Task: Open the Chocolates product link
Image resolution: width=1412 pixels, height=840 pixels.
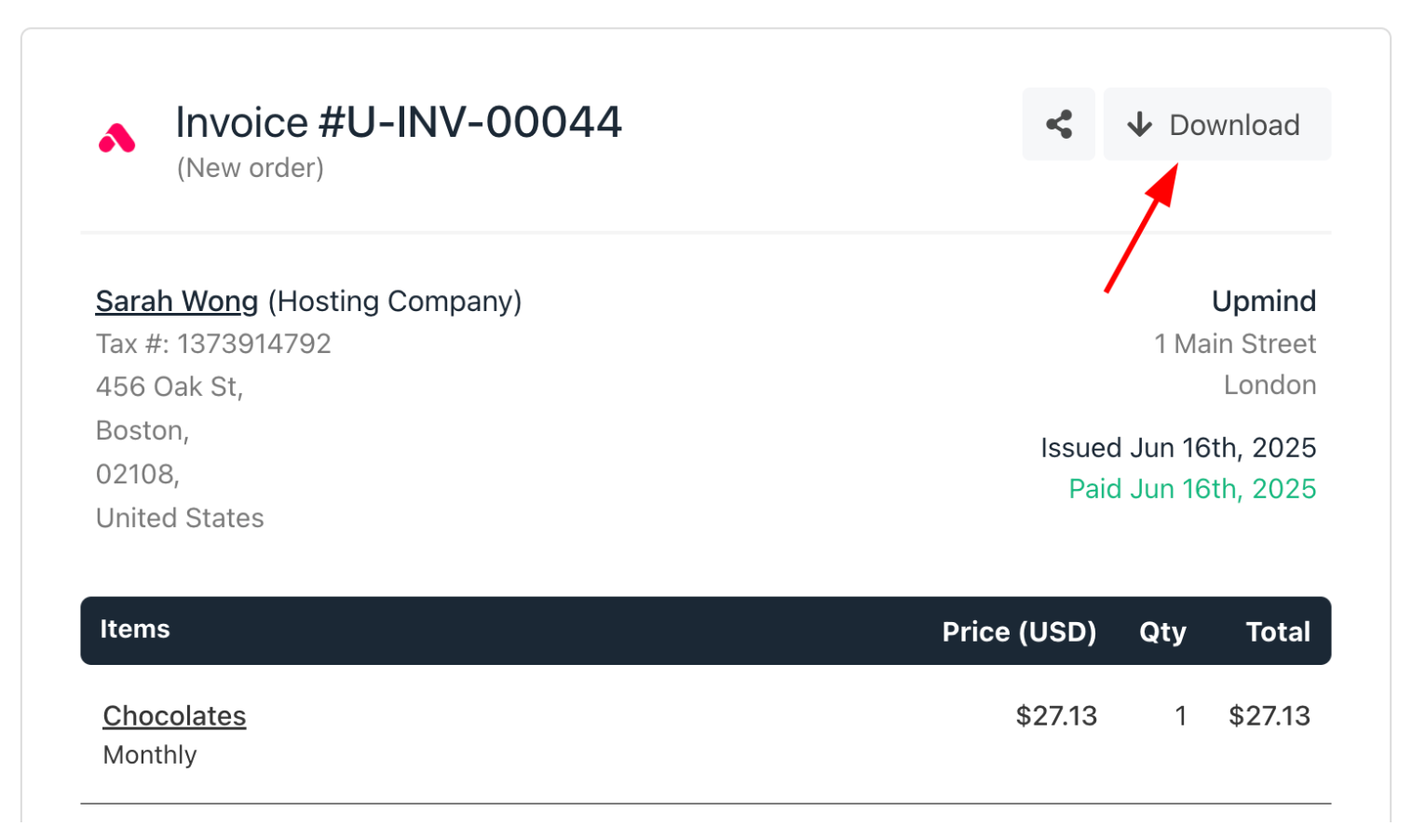Action: 174,715
